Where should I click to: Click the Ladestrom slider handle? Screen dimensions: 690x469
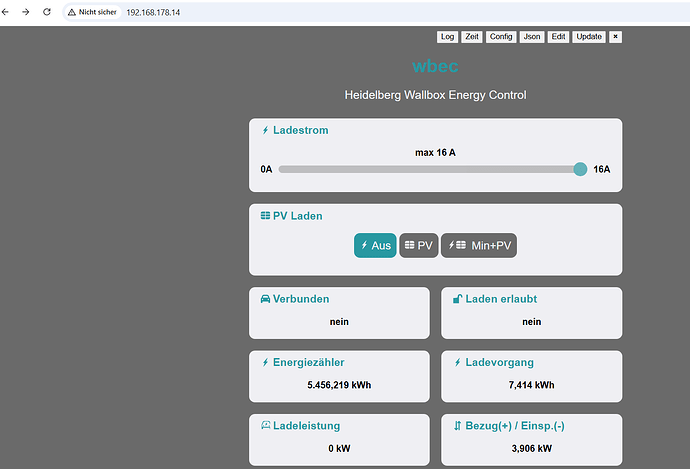(580, 169)
